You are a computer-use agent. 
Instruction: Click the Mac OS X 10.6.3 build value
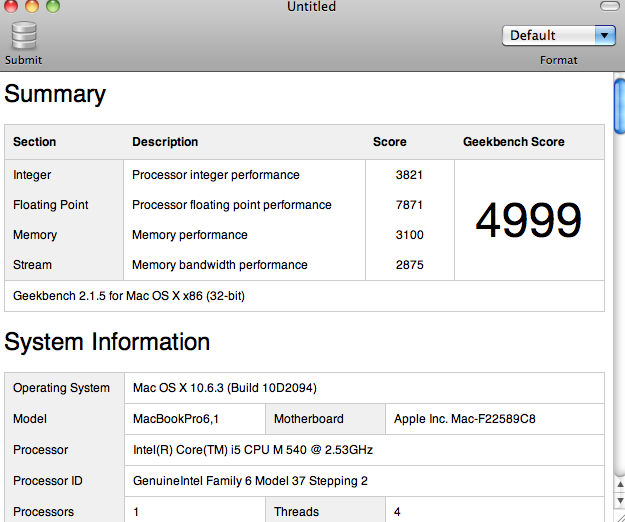pos(225,388)
